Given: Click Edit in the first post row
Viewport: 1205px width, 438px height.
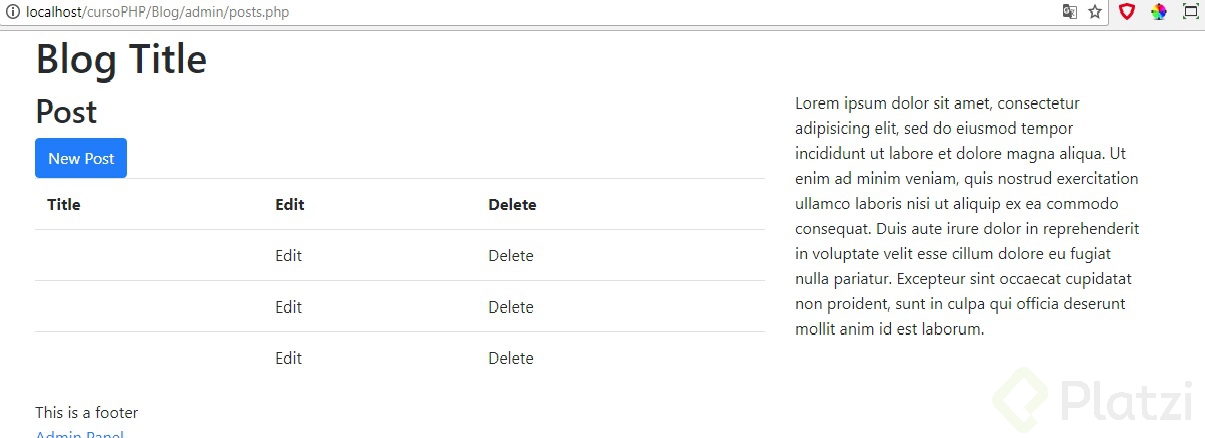Looking at the screenshot, I should tap(288, 256).
